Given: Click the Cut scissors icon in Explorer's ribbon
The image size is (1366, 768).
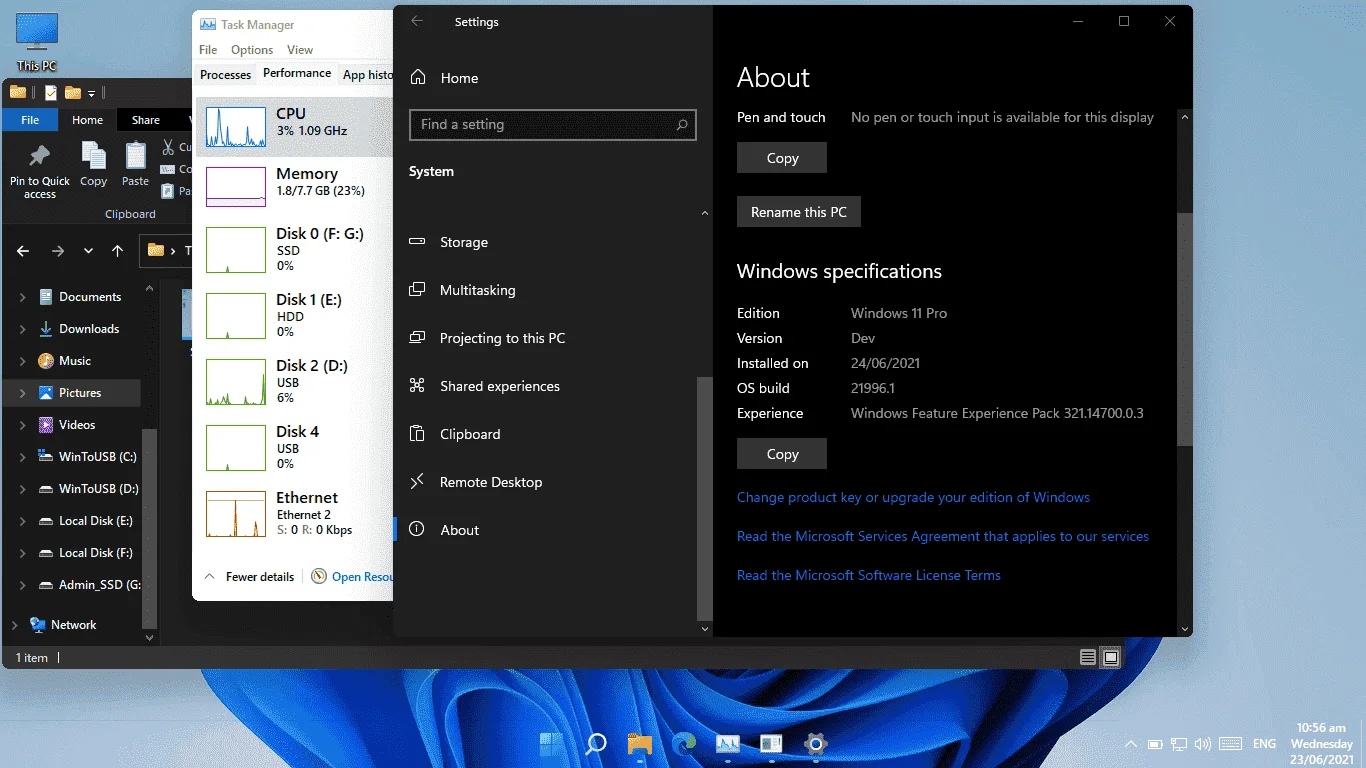Looking at the screenshot, I should coord(169,147).
